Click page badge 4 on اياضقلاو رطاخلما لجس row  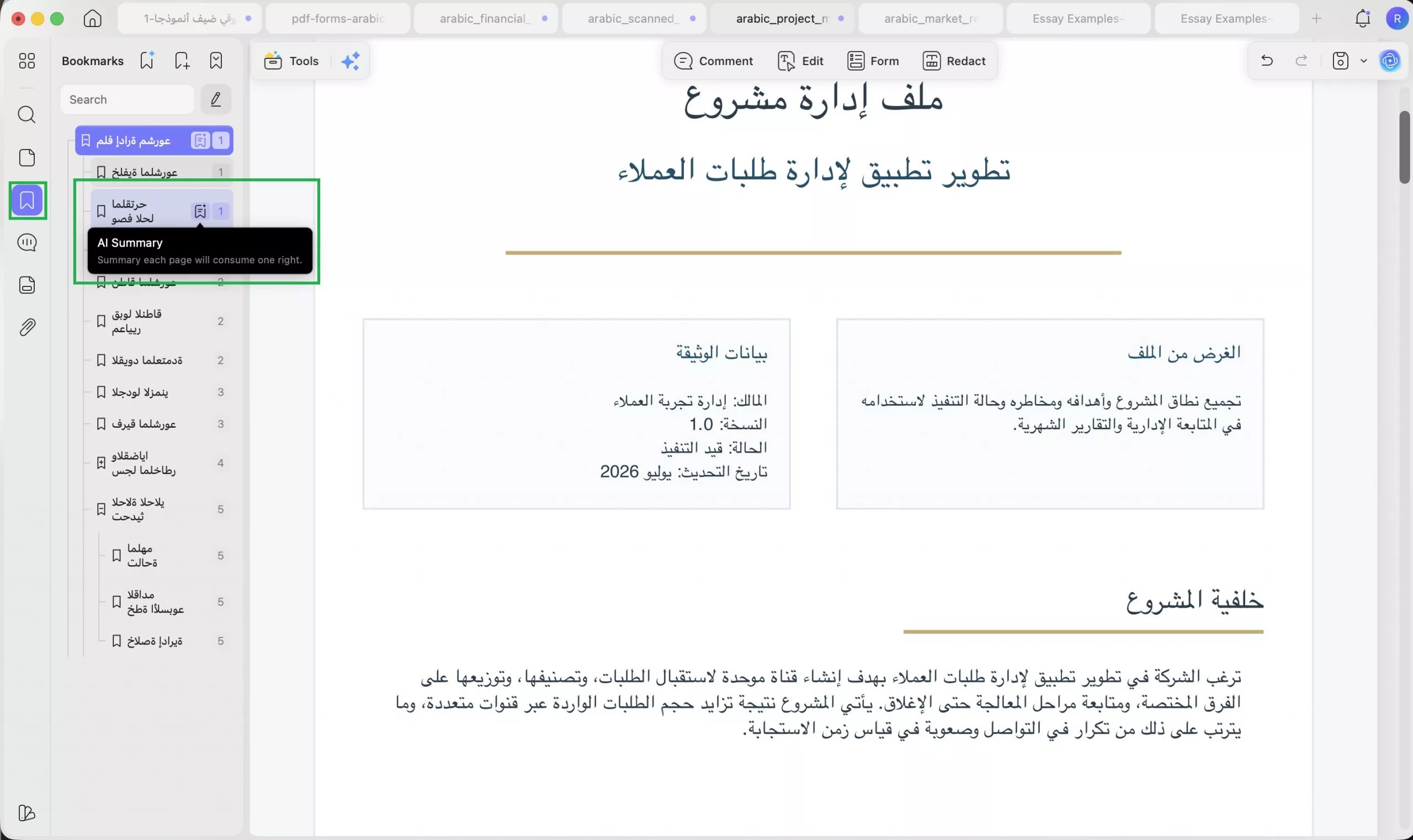point(220,463)
